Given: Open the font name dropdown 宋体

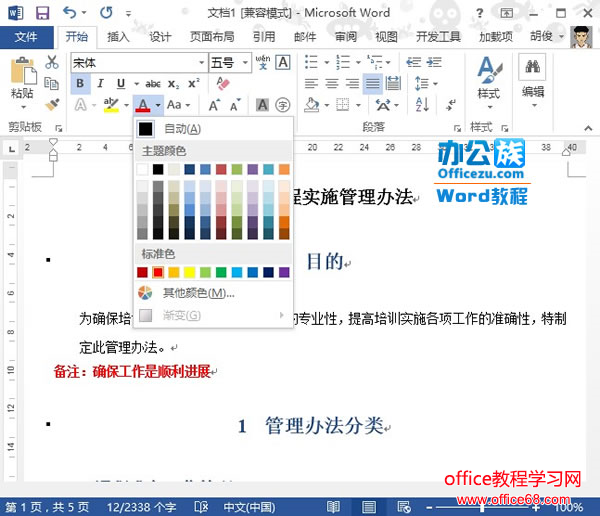Looking at the screenshot, I should 202,62.
